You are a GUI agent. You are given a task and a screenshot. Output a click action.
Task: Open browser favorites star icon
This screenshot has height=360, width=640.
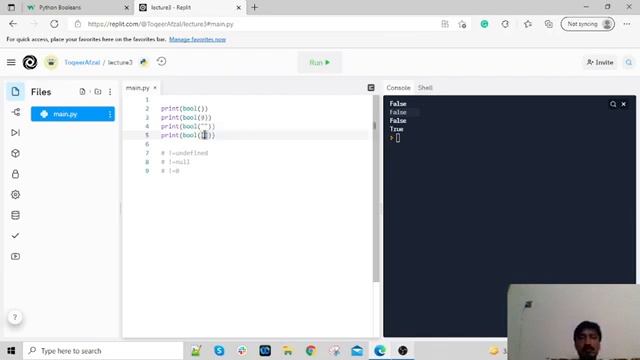pyautogui.click(x=527, y=24)
